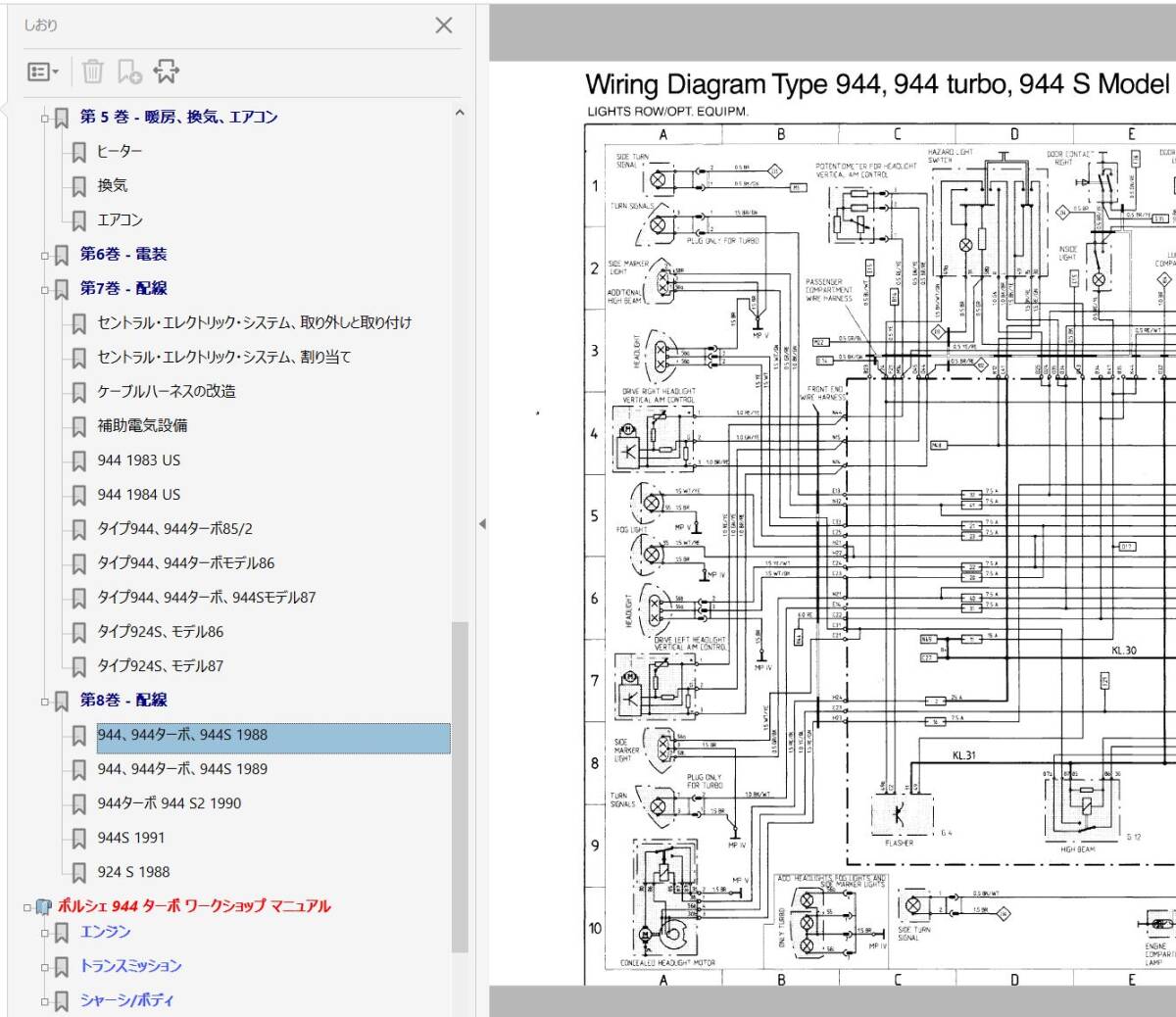Click bookmark icon beside タイプ924S、モデル86

(79, 632)
